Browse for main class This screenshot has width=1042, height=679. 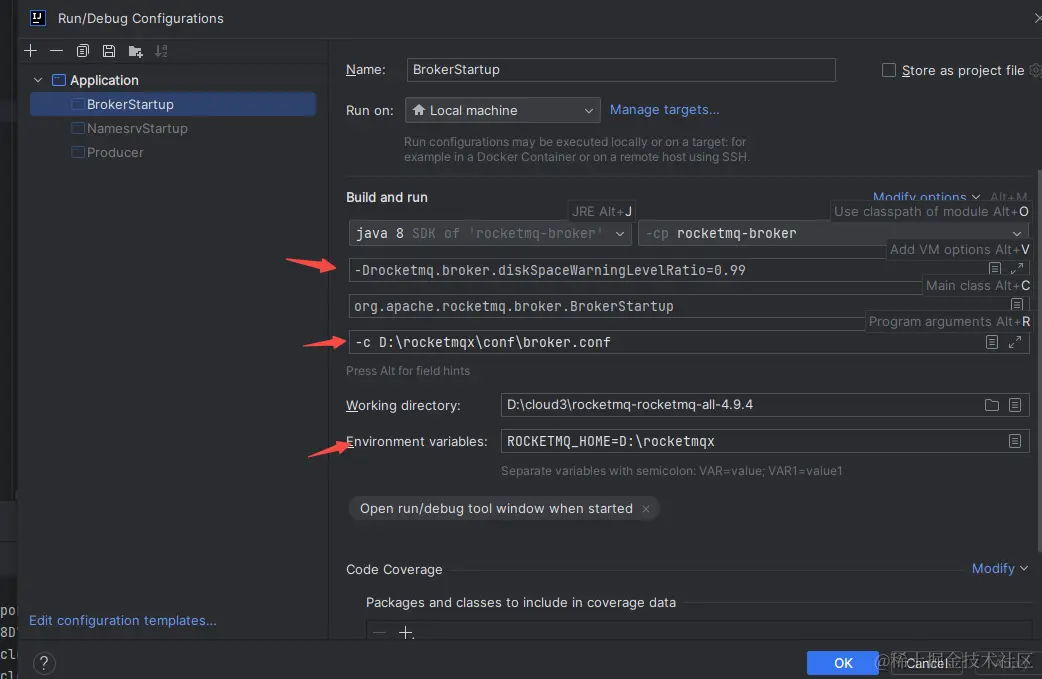pos(1017,304)
